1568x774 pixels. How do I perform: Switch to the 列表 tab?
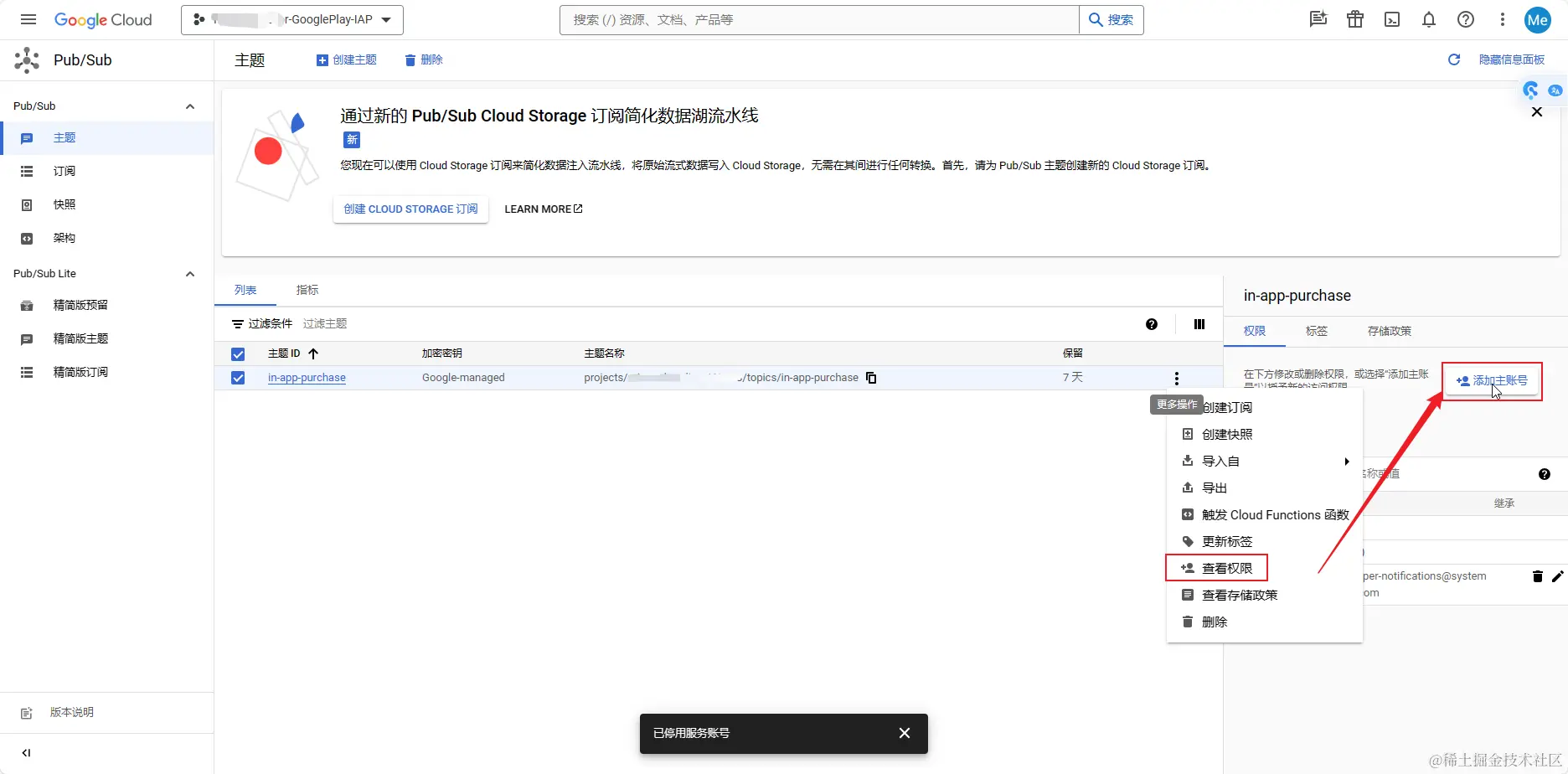245,290
